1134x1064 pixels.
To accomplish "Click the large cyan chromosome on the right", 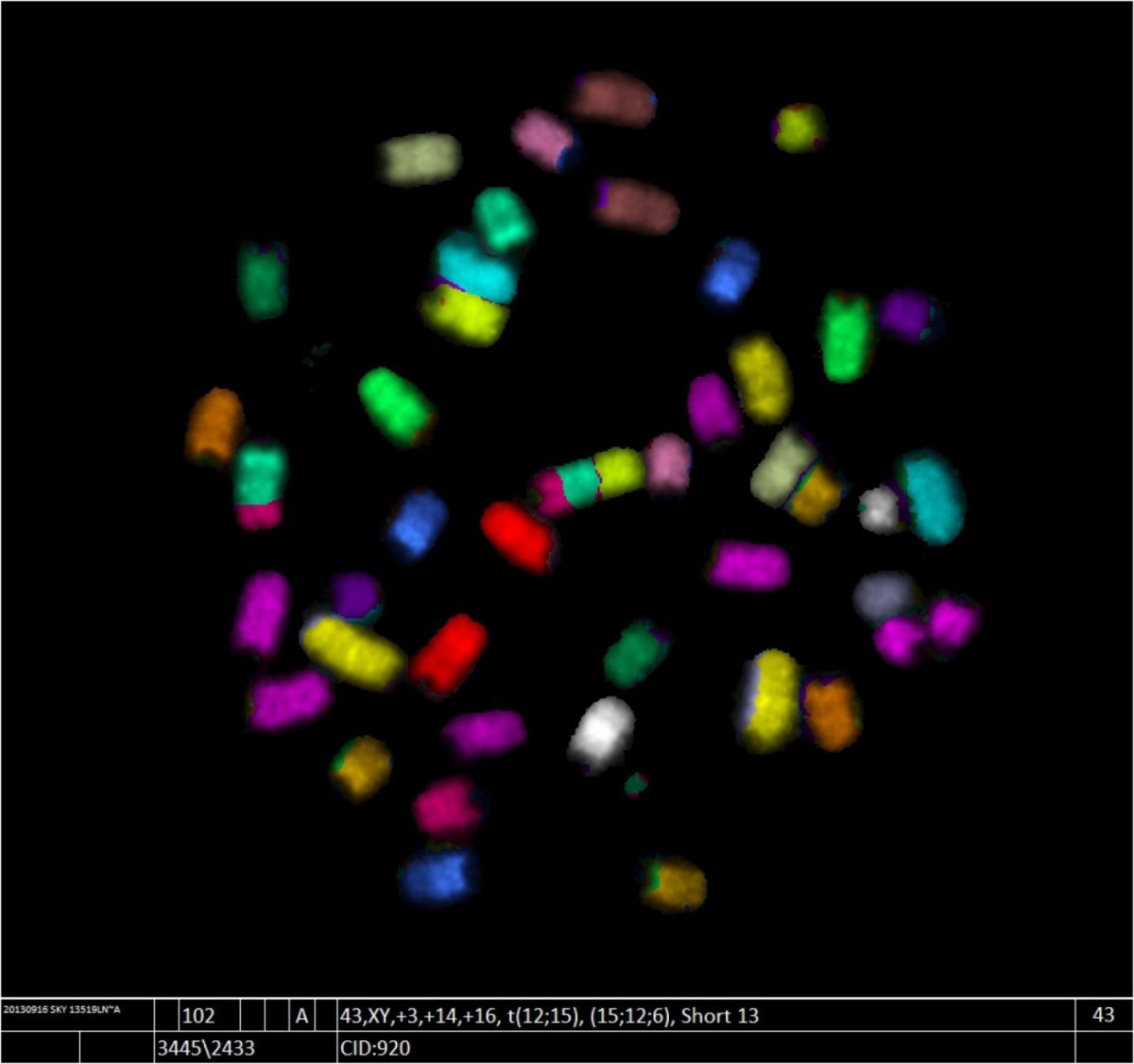I will point(933,496).
